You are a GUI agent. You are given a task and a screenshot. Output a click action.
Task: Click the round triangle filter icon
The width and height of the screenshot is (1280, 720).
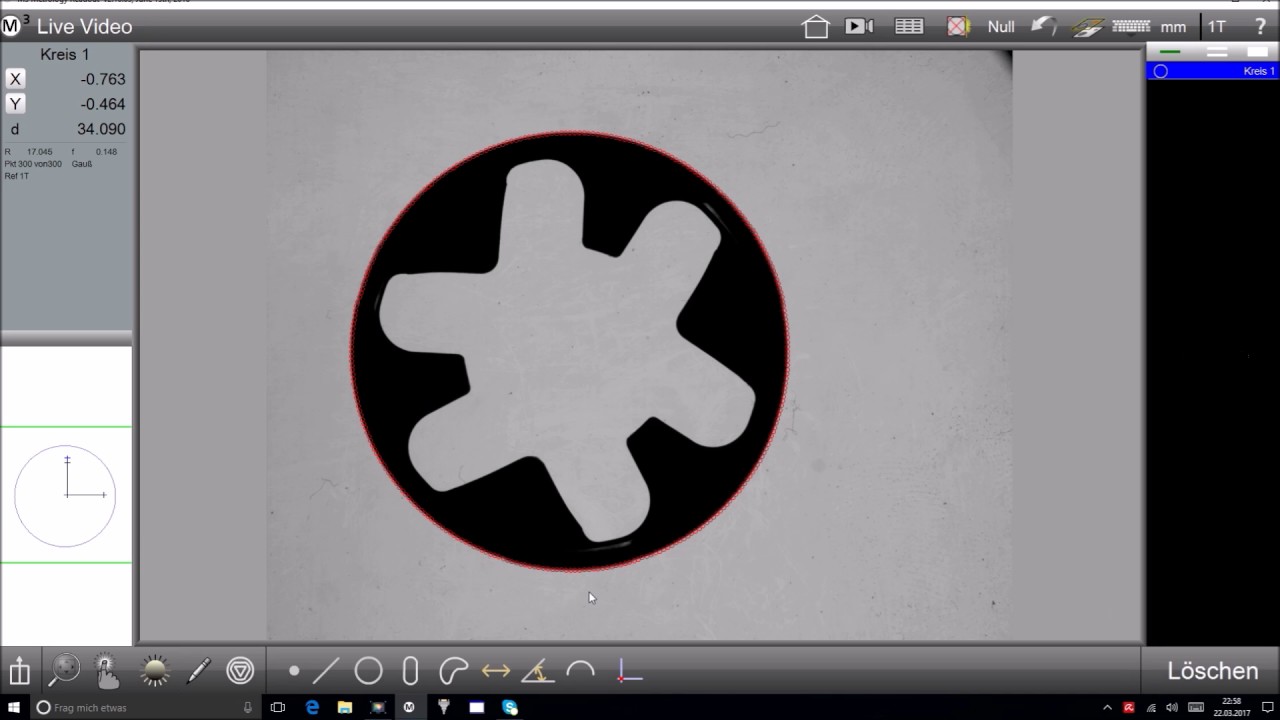tap(240, 670)
